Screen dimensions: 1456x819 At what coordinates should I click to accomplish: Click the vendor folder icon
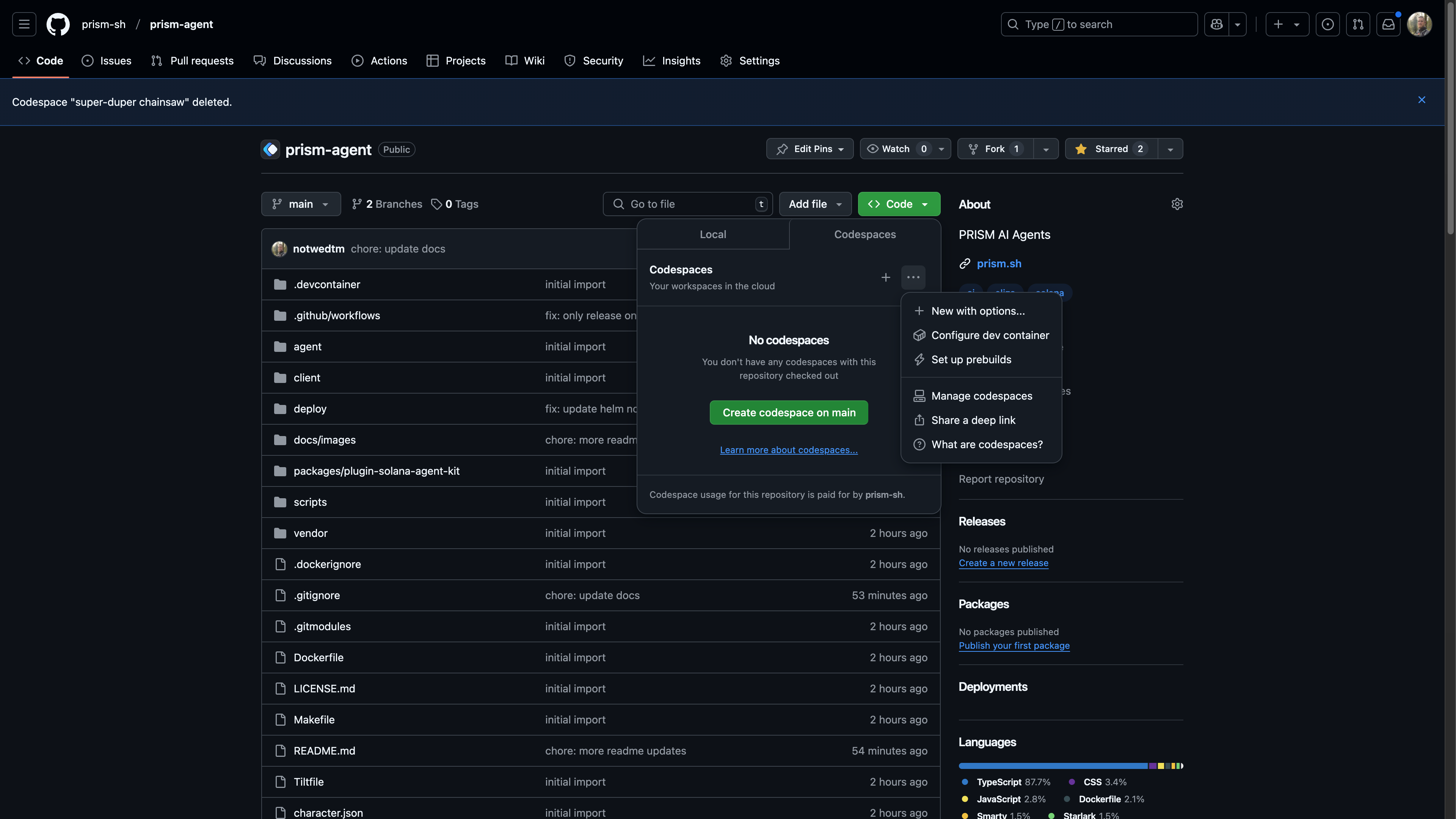point(280,533)
